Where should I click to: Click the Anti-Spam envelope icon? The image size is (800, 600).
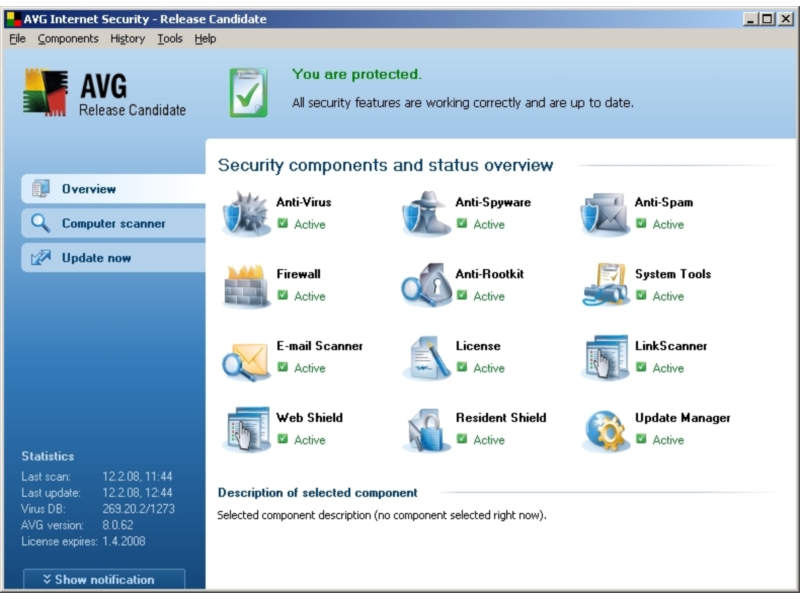click(605, 213)
